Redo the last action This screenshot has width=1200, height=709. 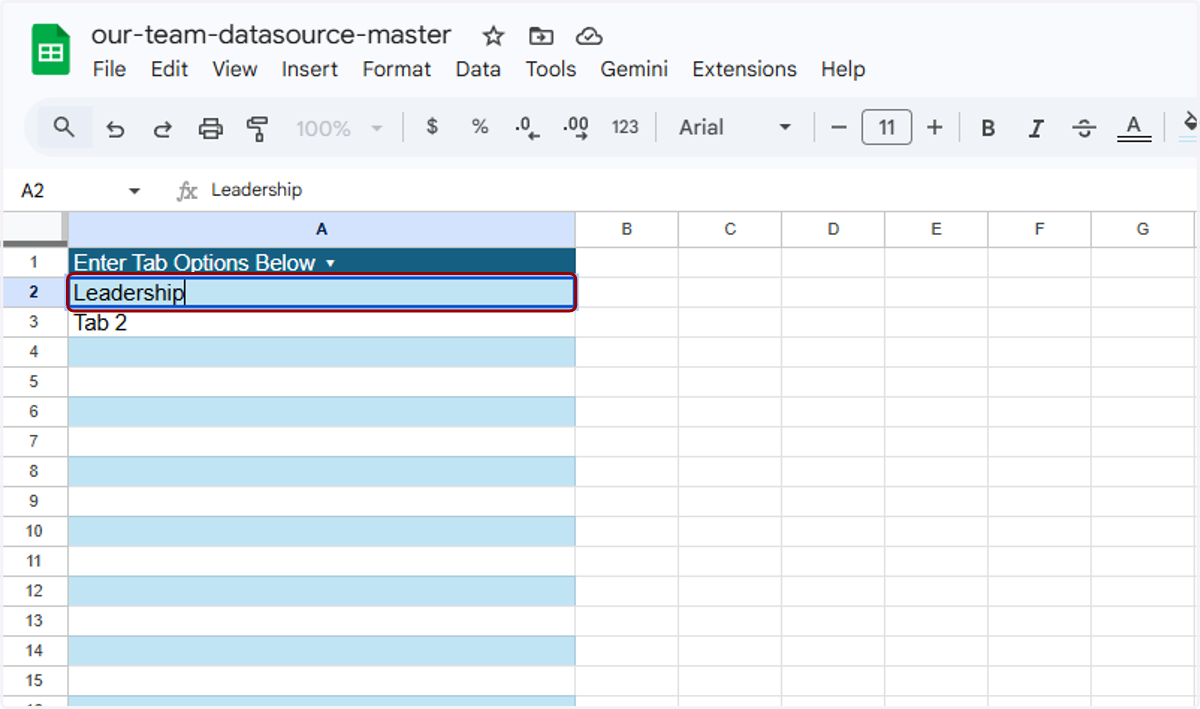point(162,128)
